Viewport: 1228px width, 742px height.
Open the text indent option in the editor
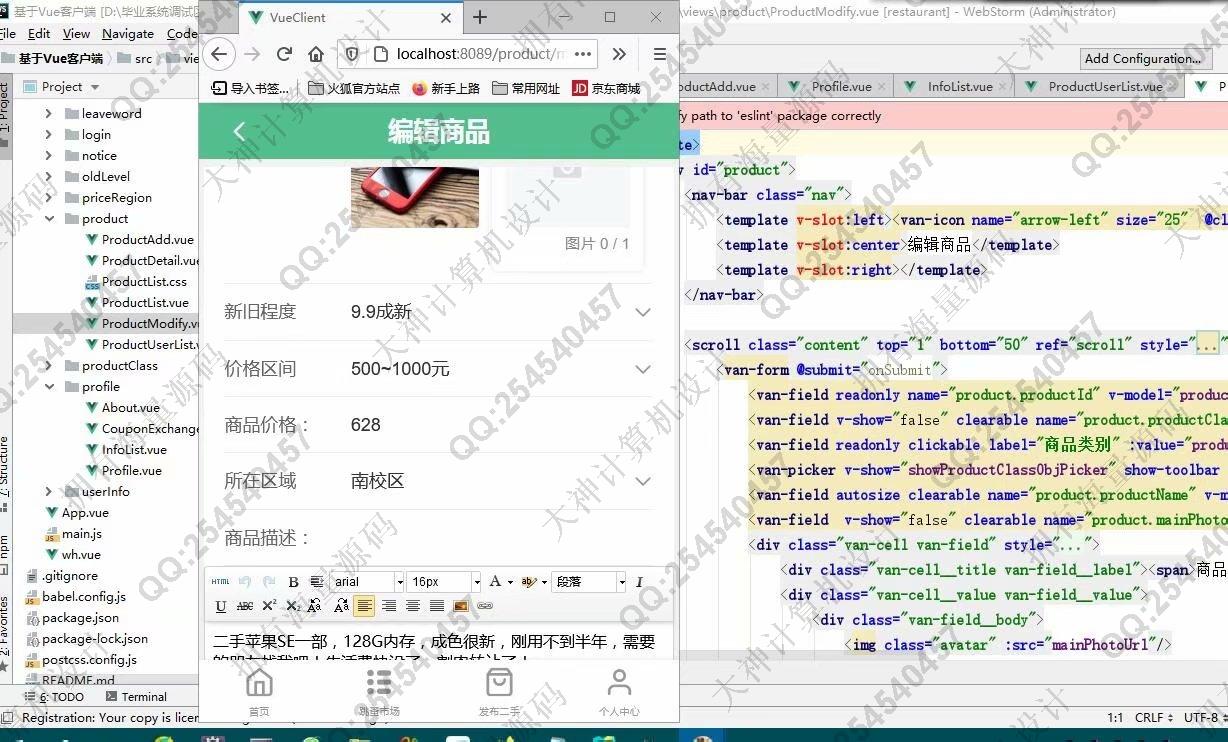[x=317, y=582]
